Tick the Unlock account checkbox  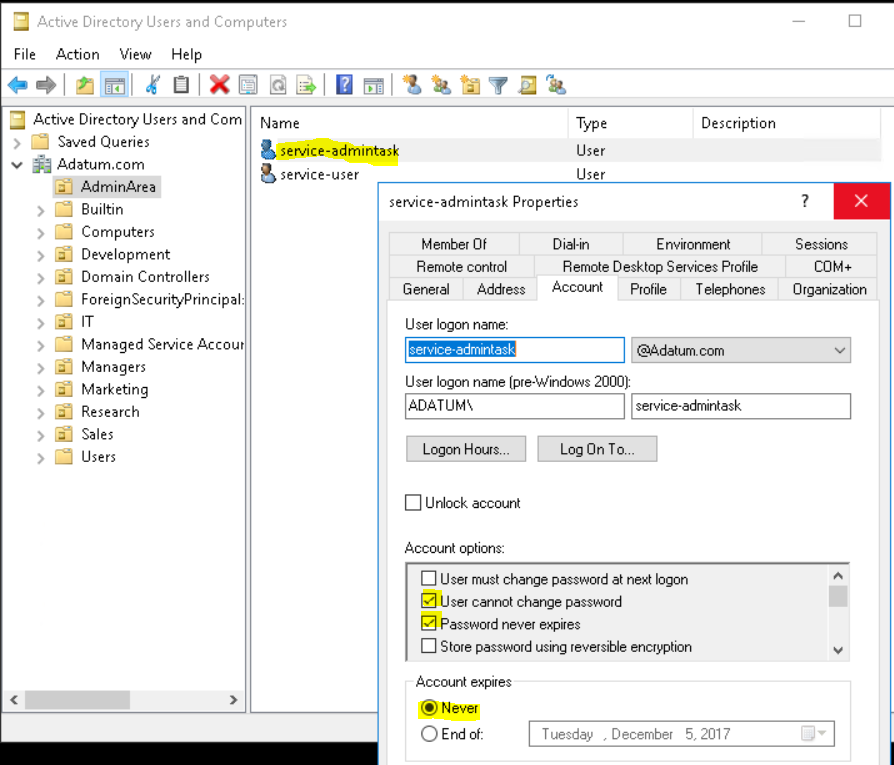pyautogui.click(x=413, y=503)
